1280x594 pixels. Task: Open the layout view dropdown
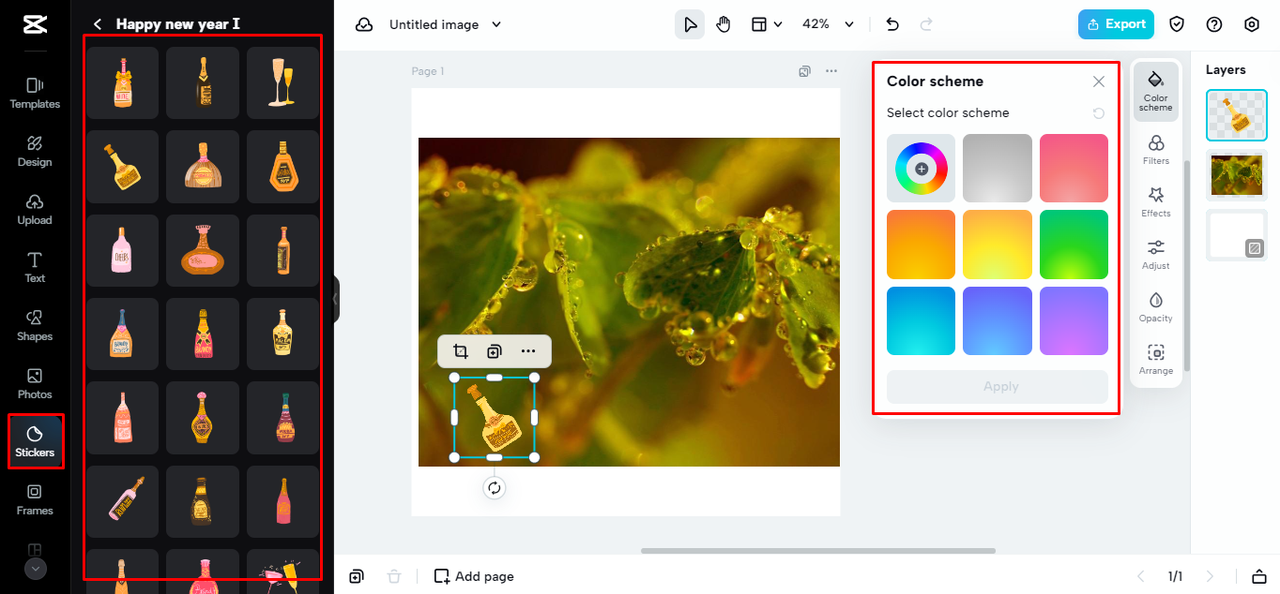tap(766, 24)
